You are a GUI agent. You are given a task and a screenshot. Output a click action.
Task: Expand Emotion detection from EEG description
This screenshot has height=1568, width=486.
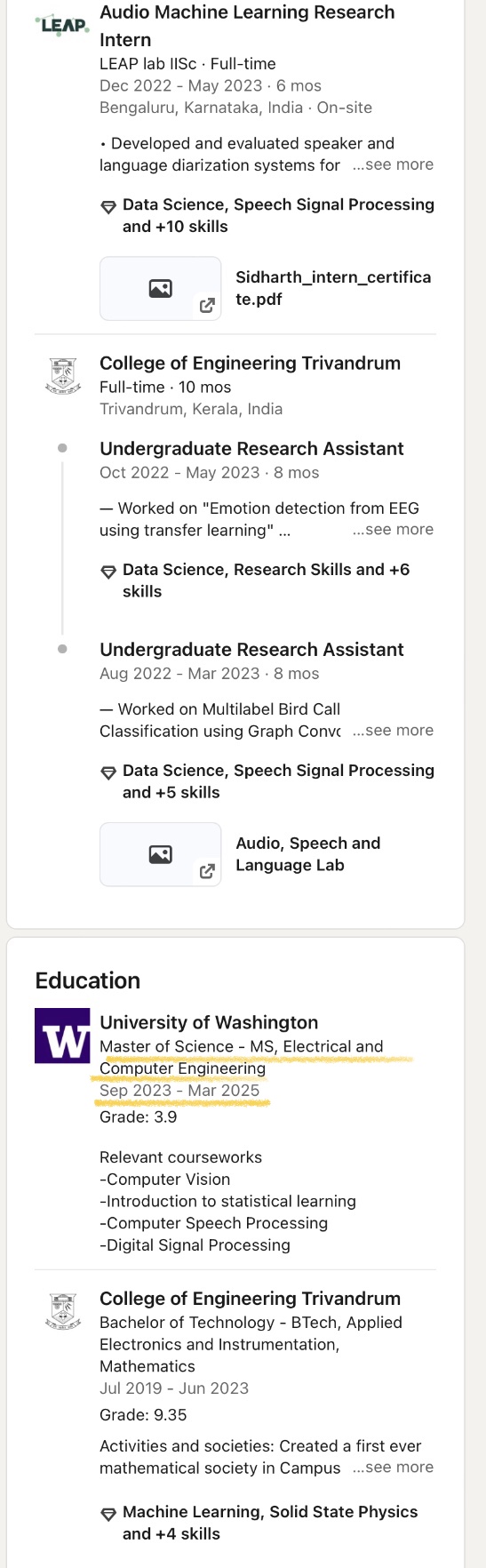(x=393, y=529)
